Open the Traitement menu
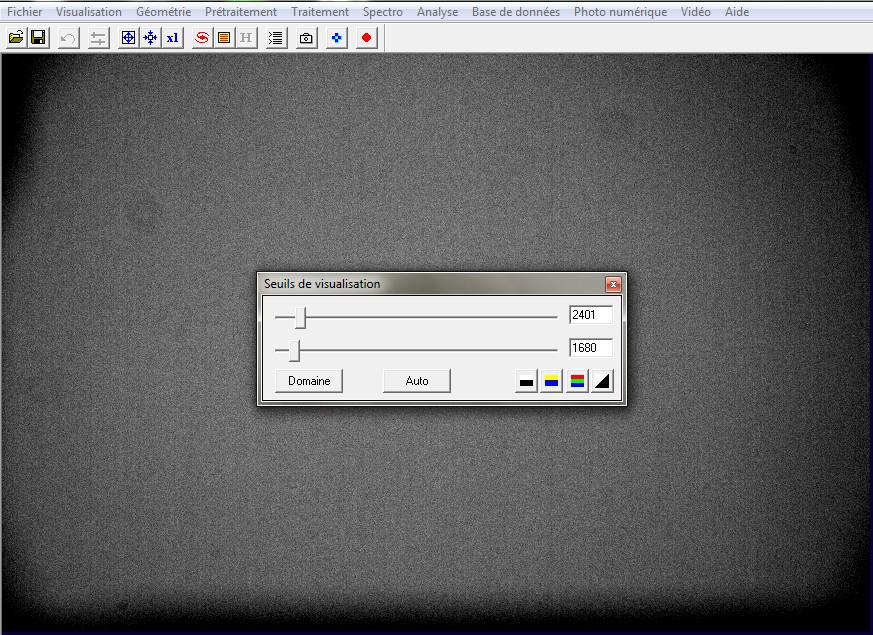 pos(320,12)
